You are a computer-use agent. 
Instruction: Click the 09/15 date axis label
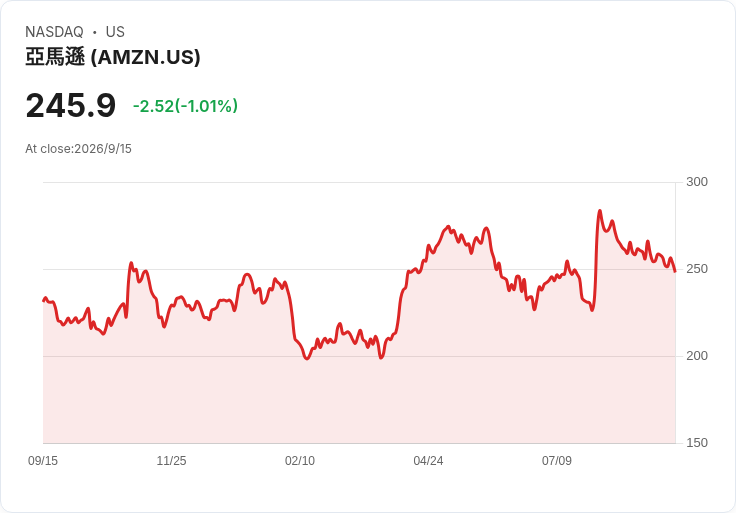click(43, 461)
